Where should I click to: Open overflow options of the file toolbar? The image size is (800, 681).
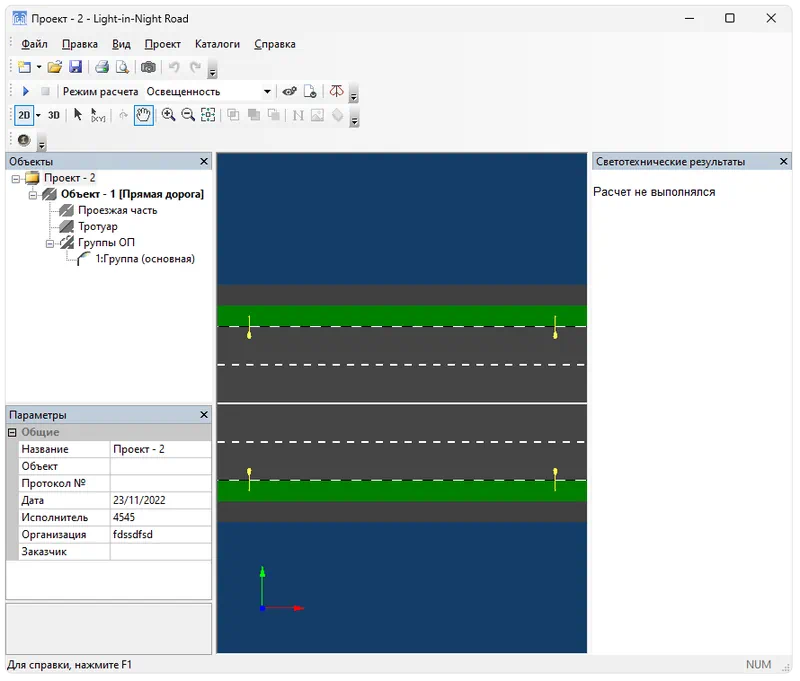click(213, 71)
